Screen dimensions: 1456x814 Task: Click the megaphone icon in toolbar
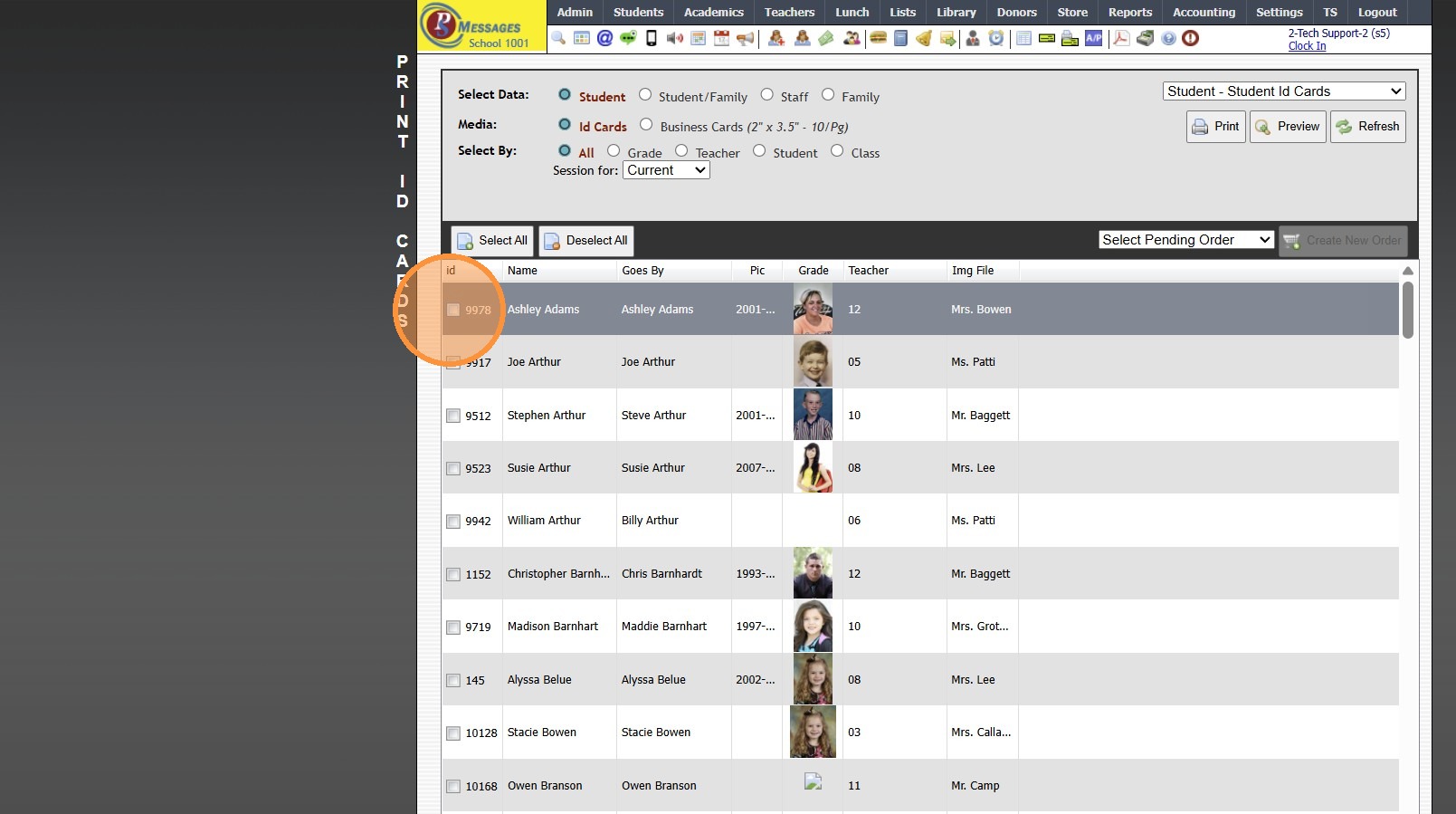tap(745, 38)
